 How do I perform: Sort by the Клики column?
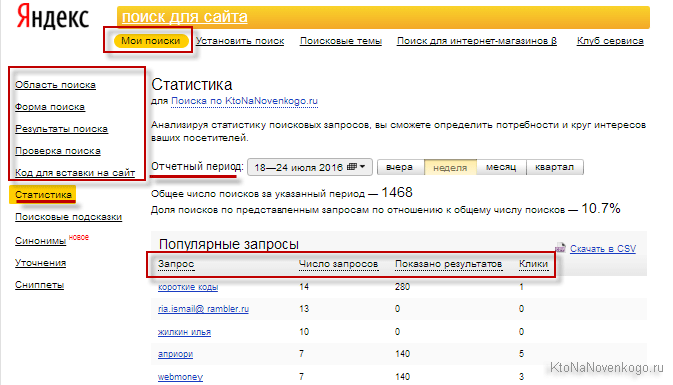pos(534,264)
